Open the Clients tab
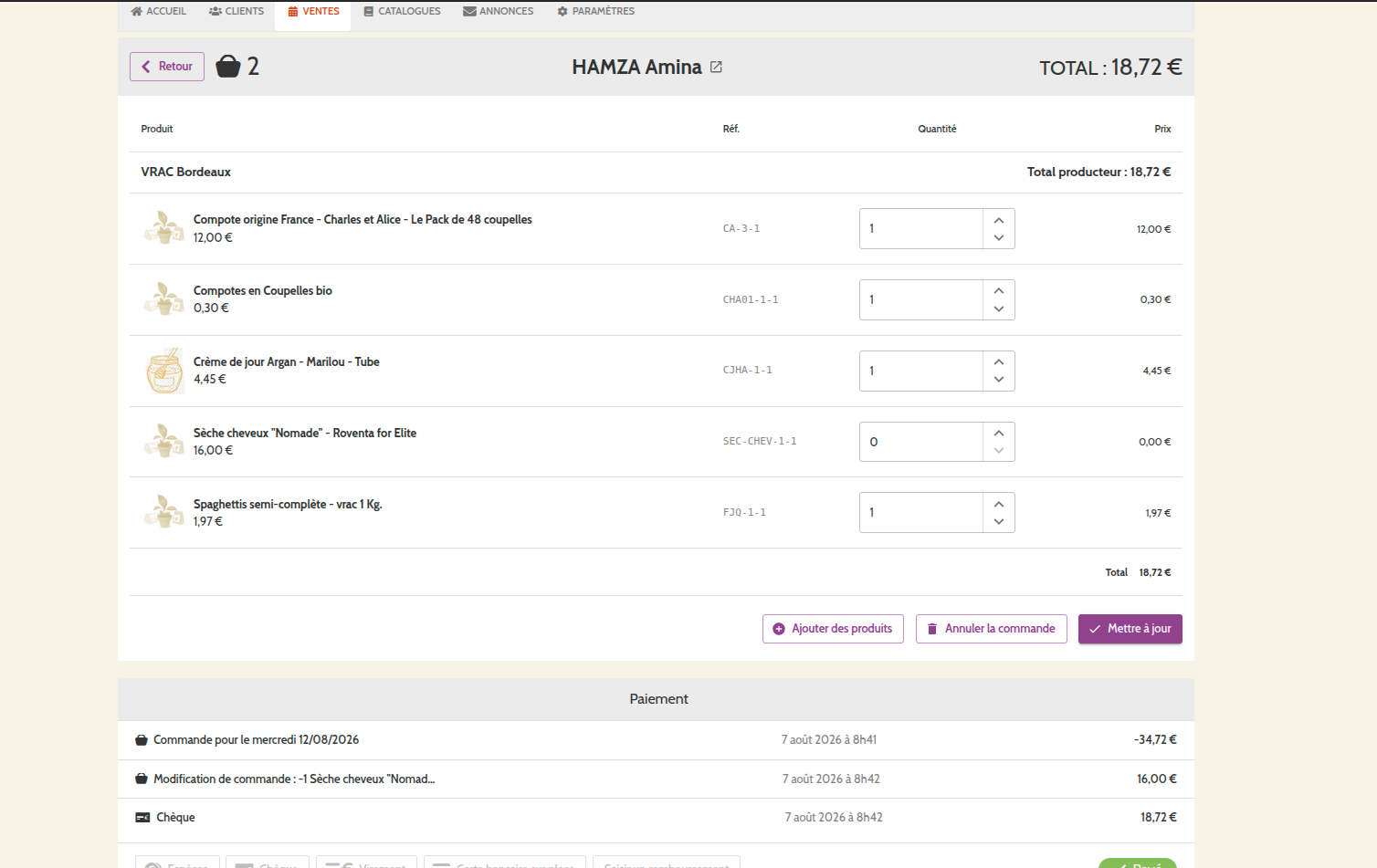The image size is (1377, 868). tap(237, 11)
